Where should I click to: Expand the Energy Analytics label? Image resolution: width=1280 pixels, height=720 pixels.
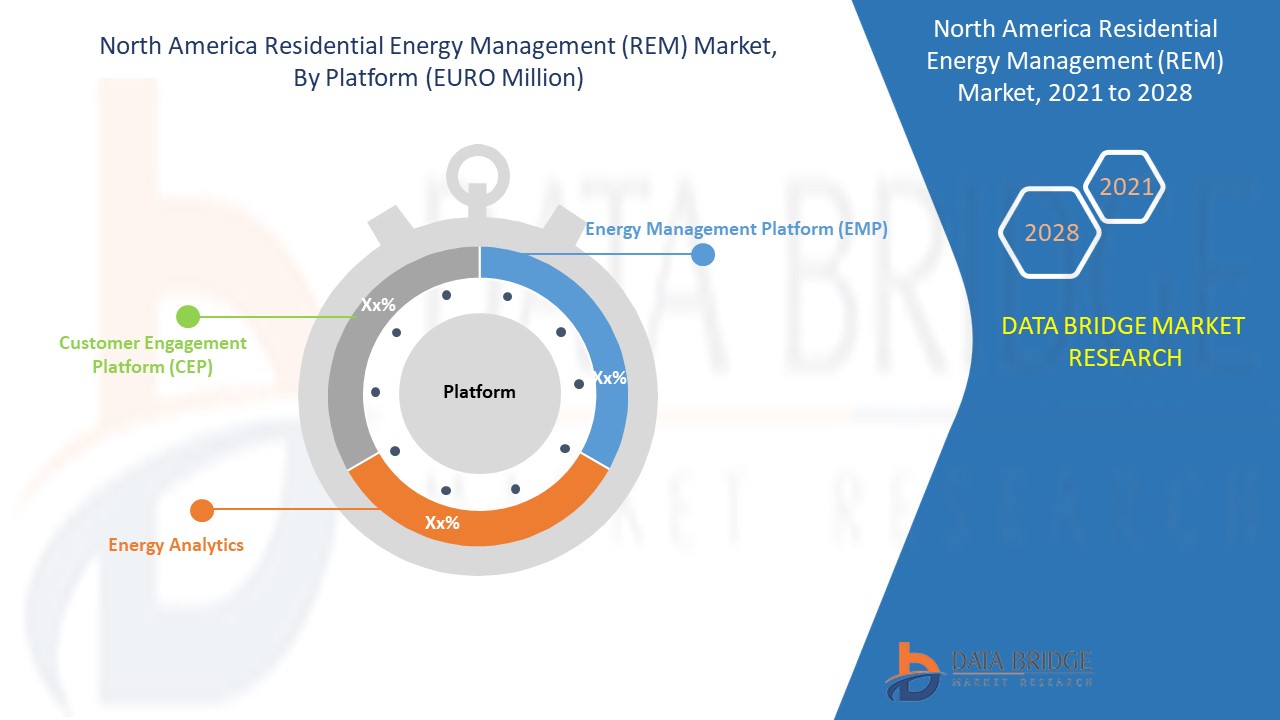point(175,544)
